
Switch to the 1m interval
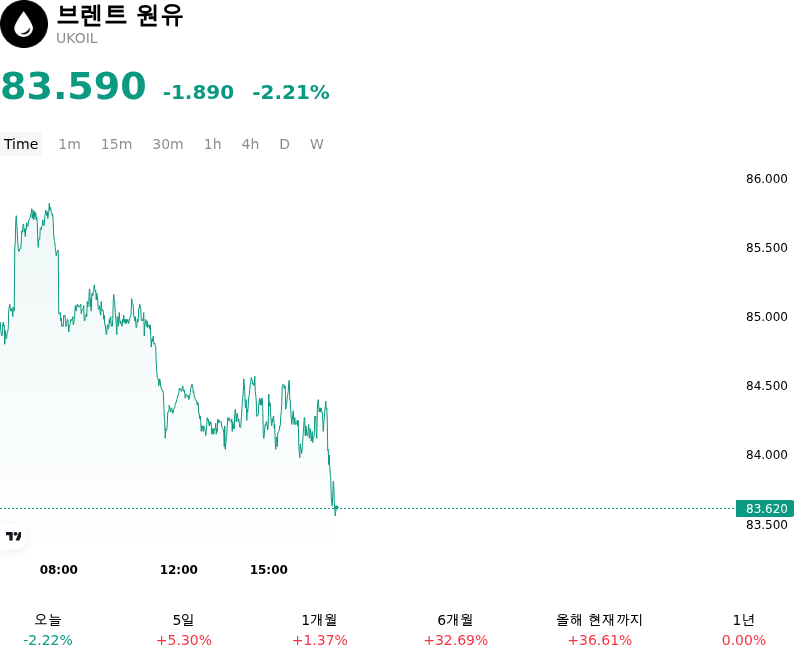point(69,144)
